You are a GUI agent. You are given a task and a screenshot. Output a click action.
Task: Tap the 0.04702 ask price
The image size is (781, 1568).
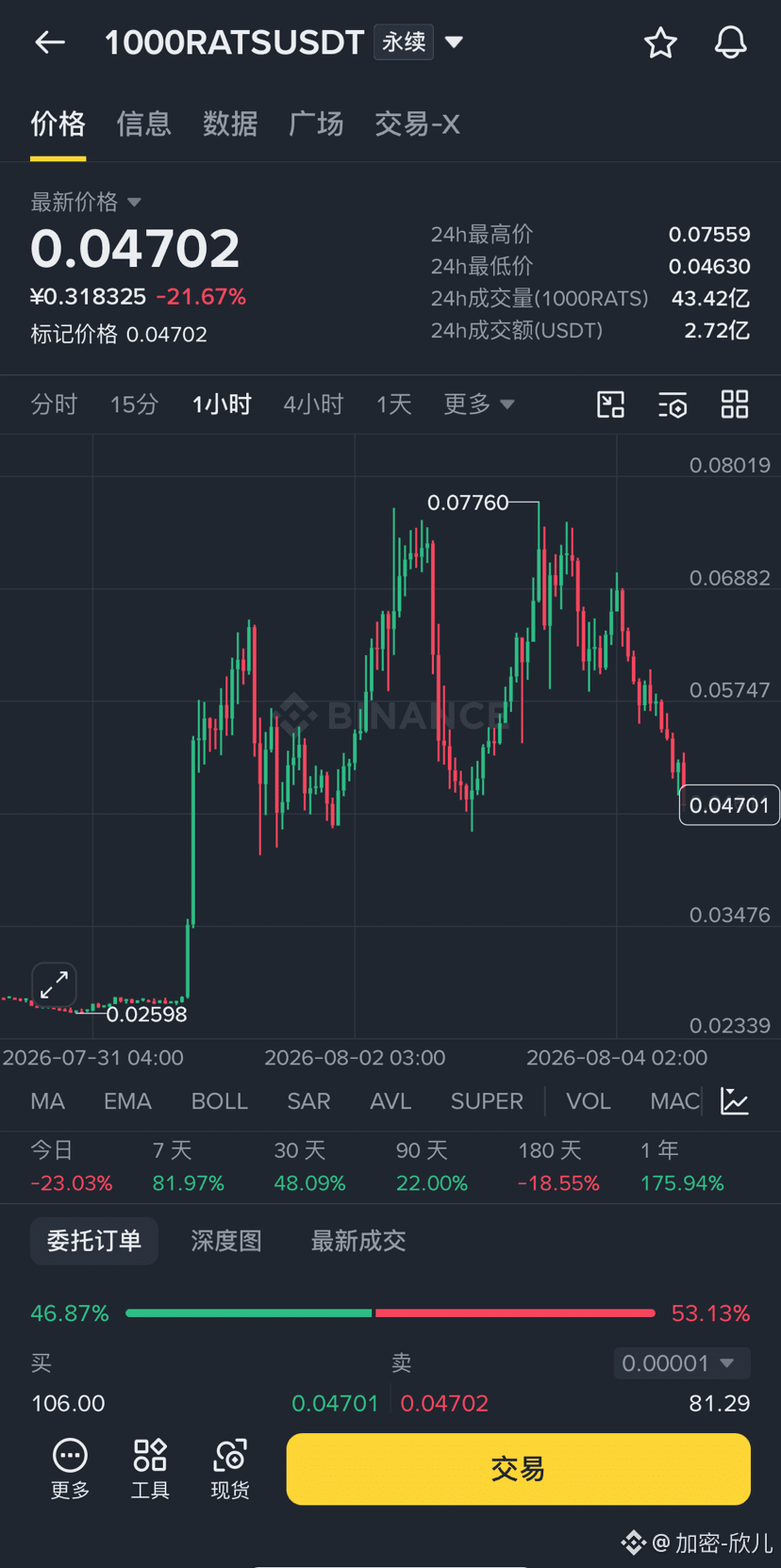pos(444,1403)
